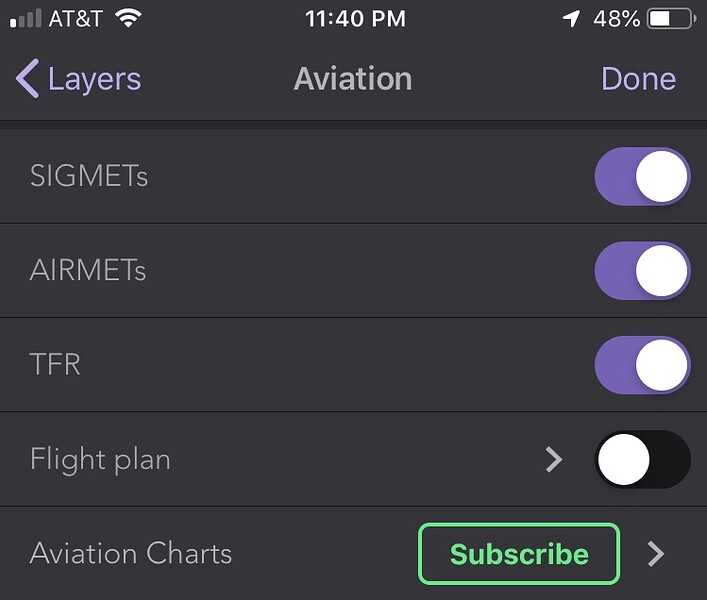
Task: Enable the Flight plan toggle
Action: point(642,460)
